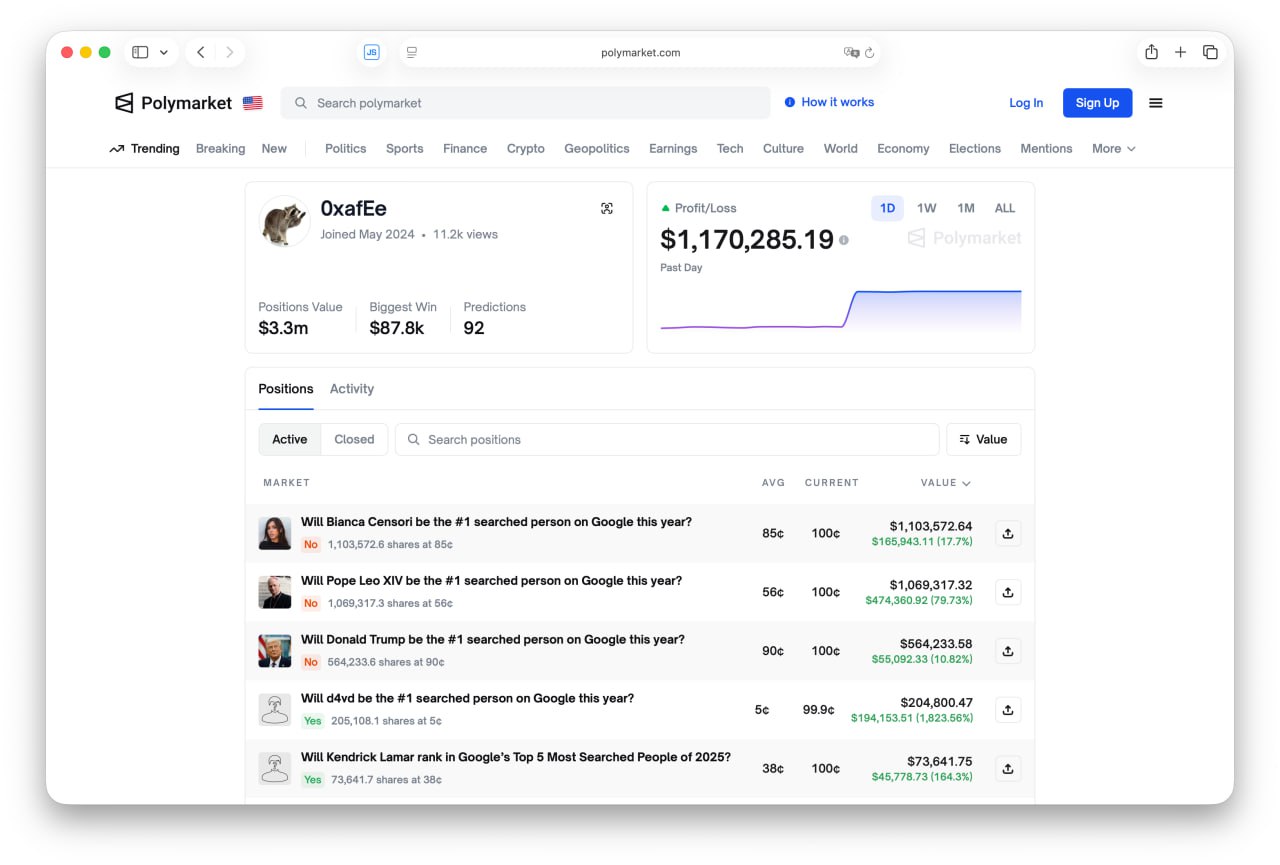Screen dimensions: 1280x865
Task: Click the hamburger menu icon top right
Action: pyautogui.click(x=1156, y=102)
